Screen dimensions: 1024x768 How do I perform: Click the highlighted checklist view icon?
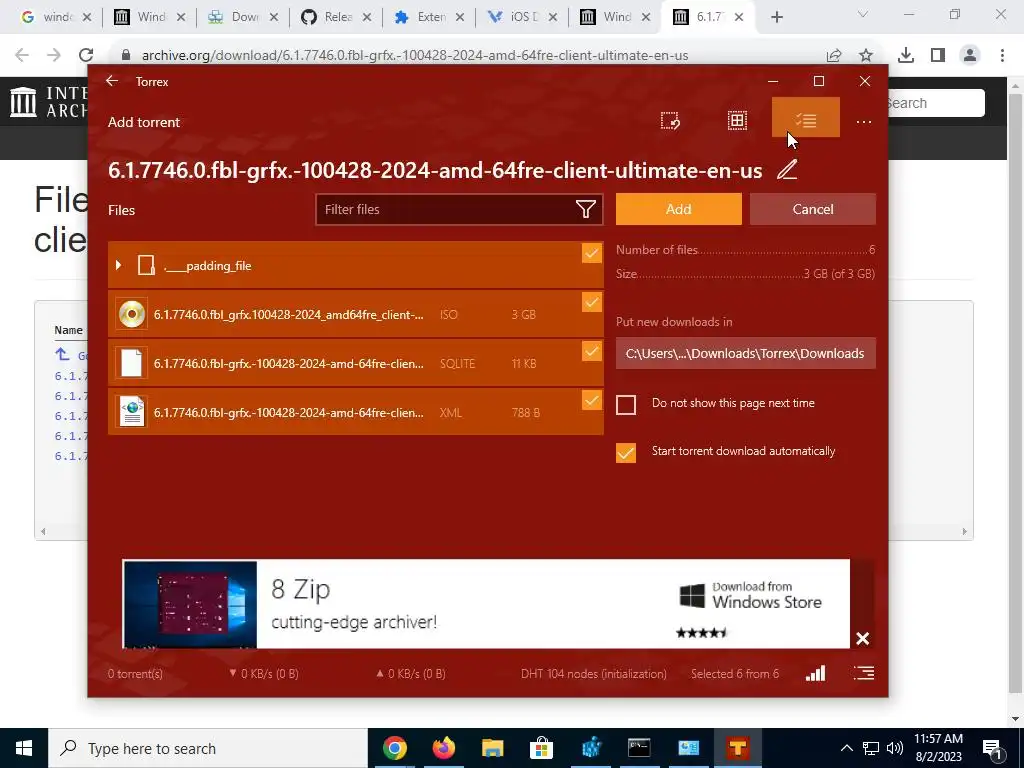pyautogui.click(x=805, y=118)
